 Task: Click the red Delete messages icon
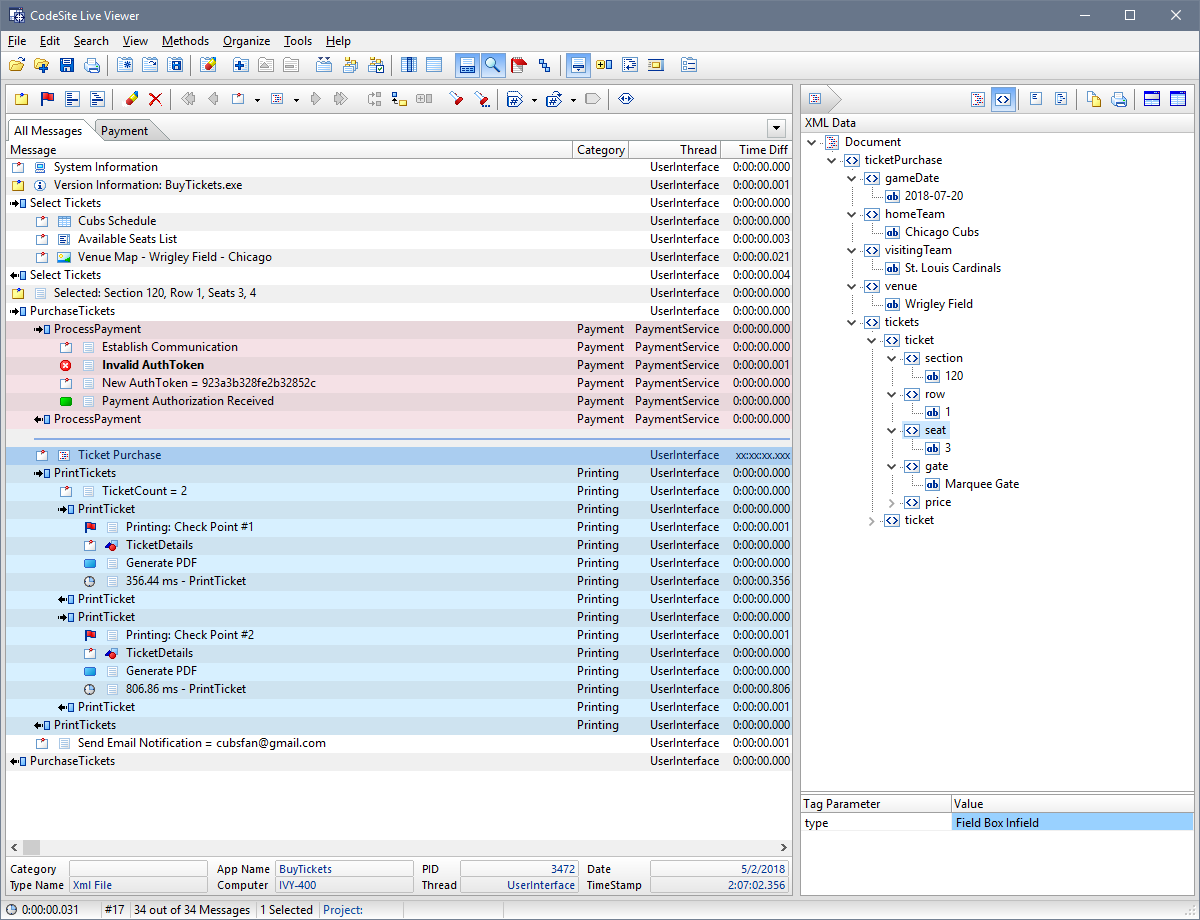(x=156, y=98)
